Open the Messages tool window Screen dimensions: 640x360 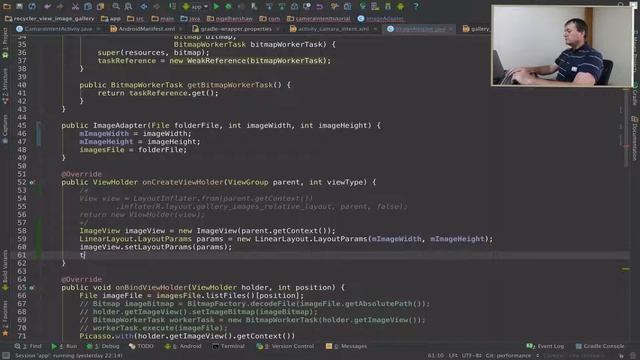tap(346, 346)
